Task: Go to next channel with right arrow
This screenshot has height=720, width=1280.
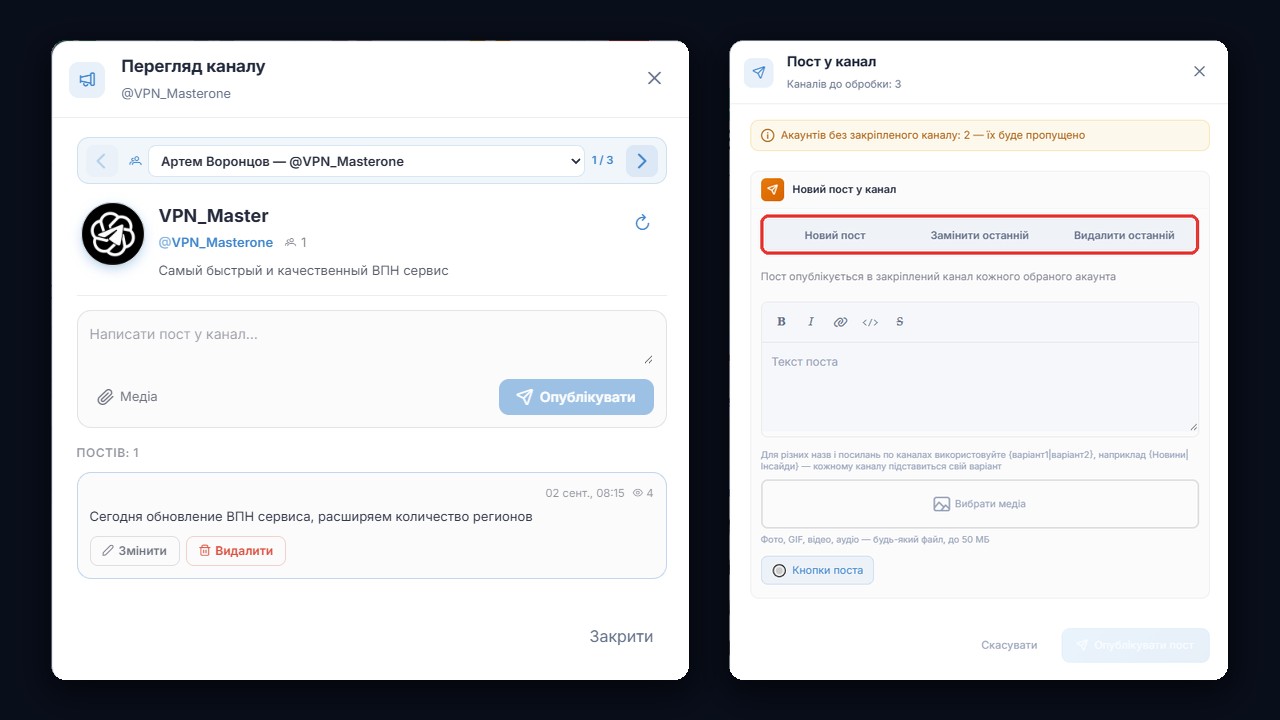Action: [x=642, y=161]
